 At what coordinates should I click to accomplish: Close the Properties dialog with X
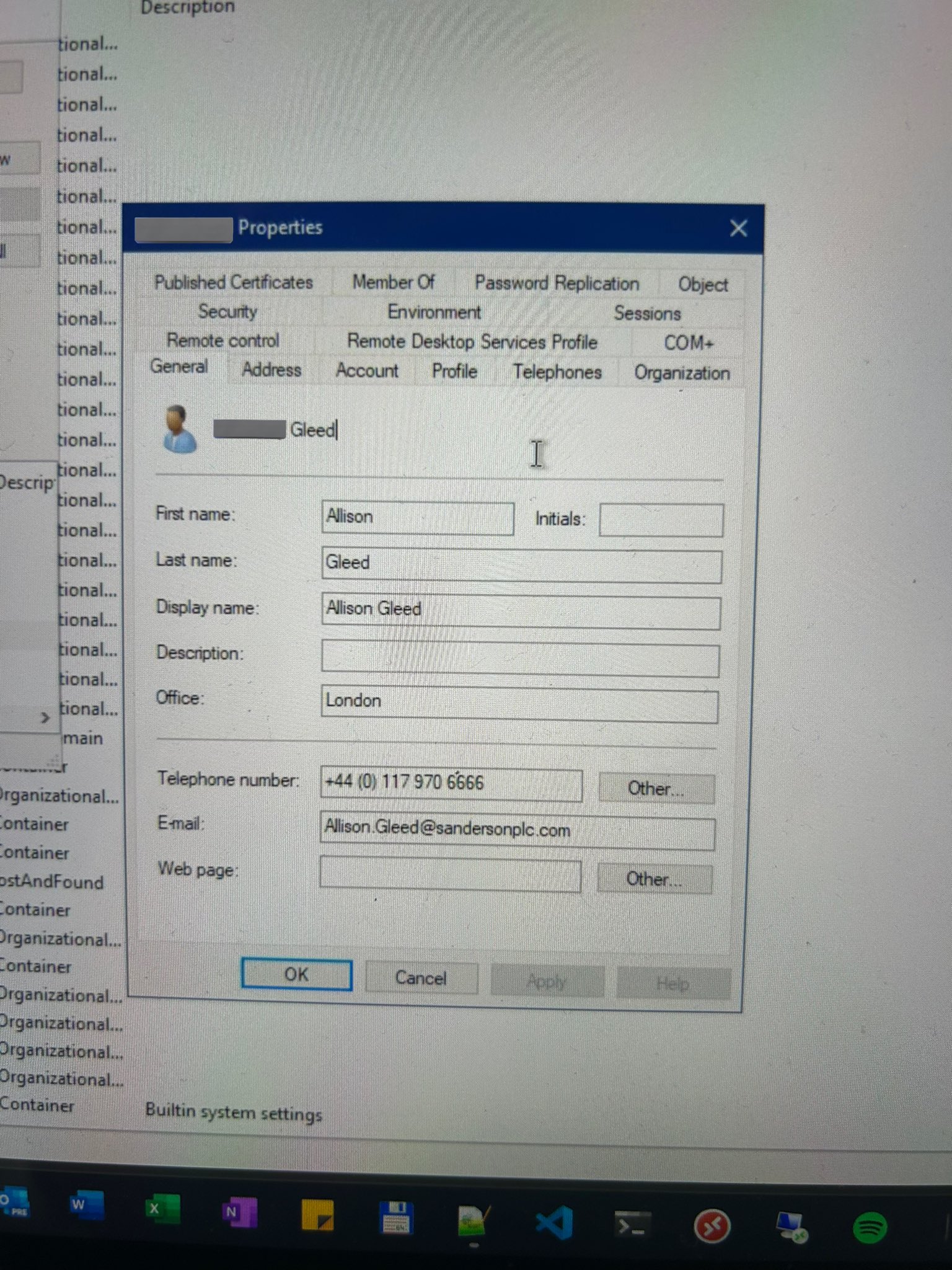(x=738, y=228)
